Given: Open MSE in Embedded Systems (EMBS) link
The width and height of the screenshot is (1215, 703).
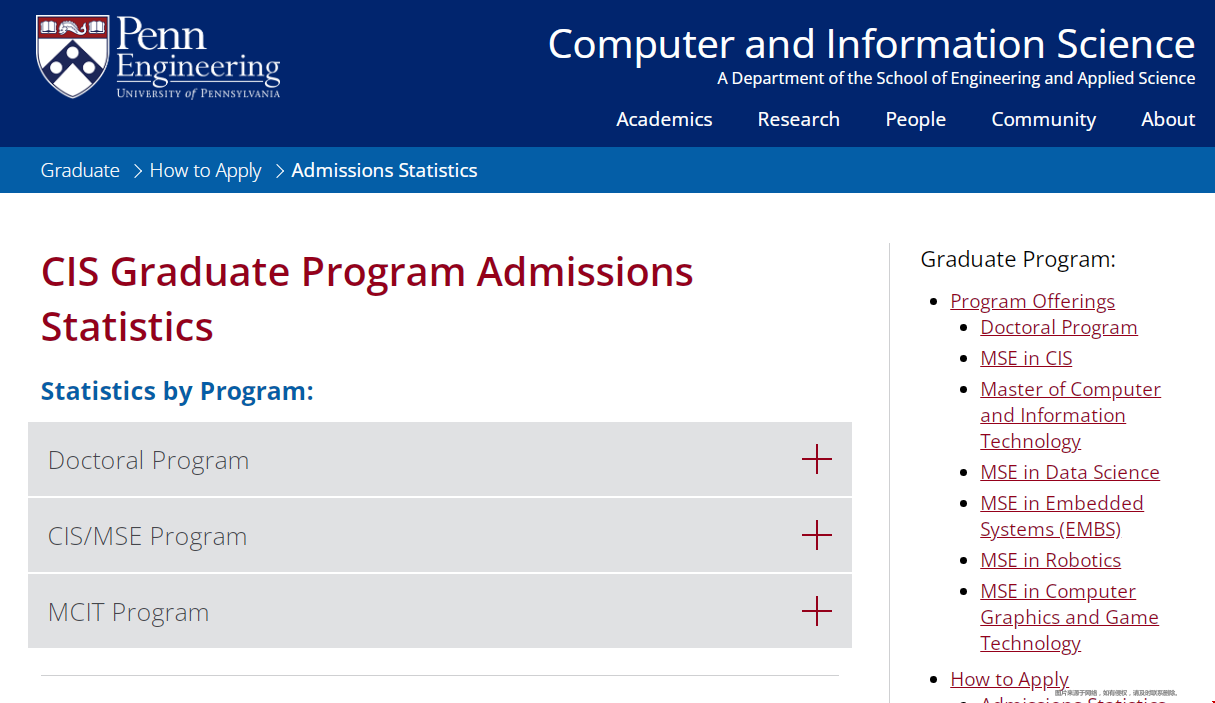Looking at the screenshot, I should pyautogui.click(x=1061, y=516).
